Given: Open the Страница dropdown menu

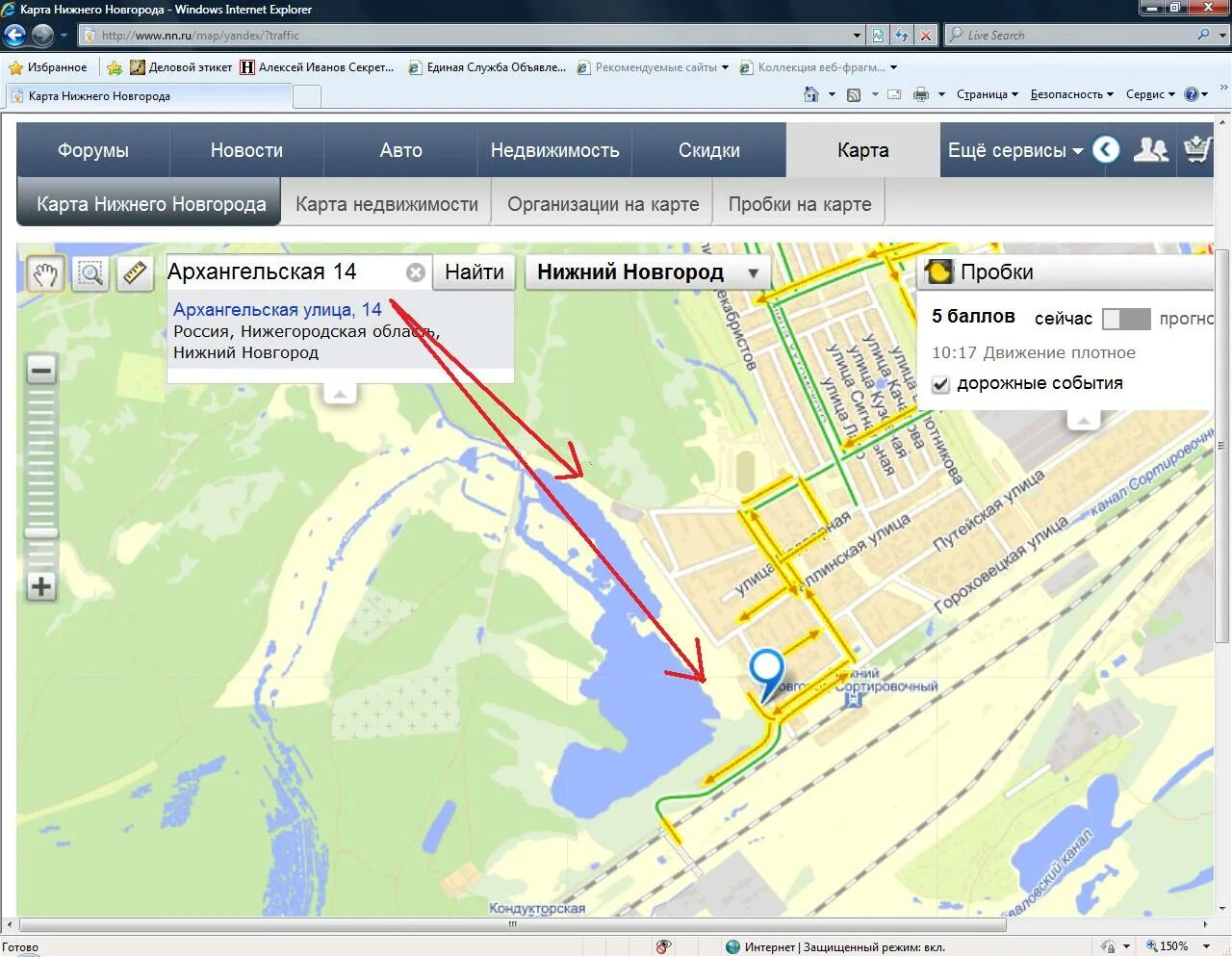Looking at the screenshot, I should coord(987,94).
